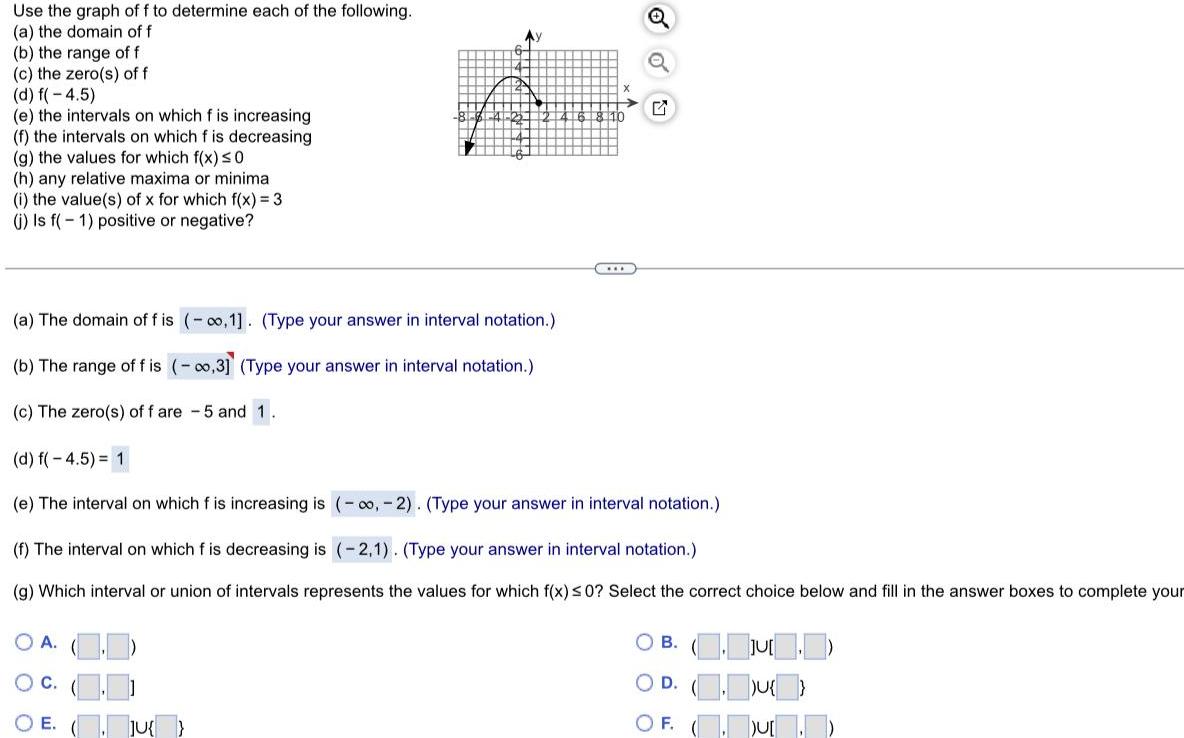Select answer choice A radio button
This screenshot has height=738, width=1184.
click(24, 641)
